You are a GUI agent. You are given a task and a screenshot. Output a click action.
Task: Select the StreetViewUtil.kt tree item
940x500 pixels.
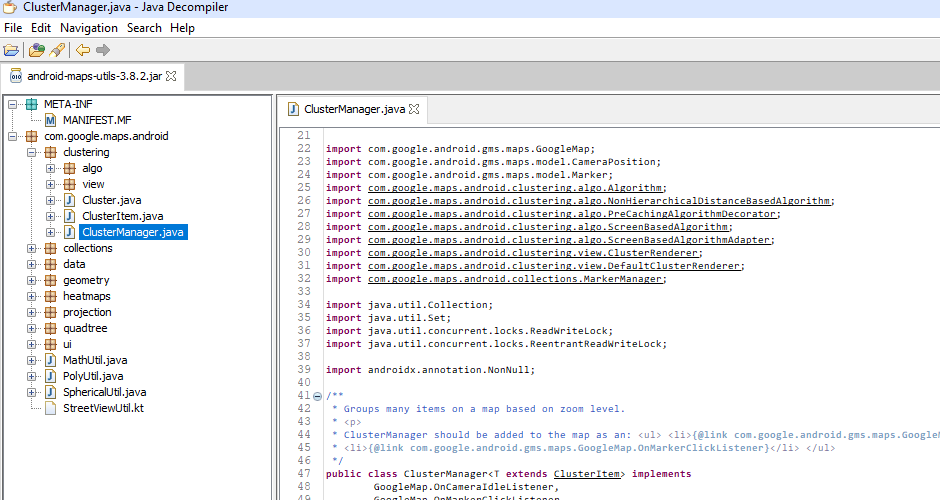pyautogui.click(x=103, y=408)
